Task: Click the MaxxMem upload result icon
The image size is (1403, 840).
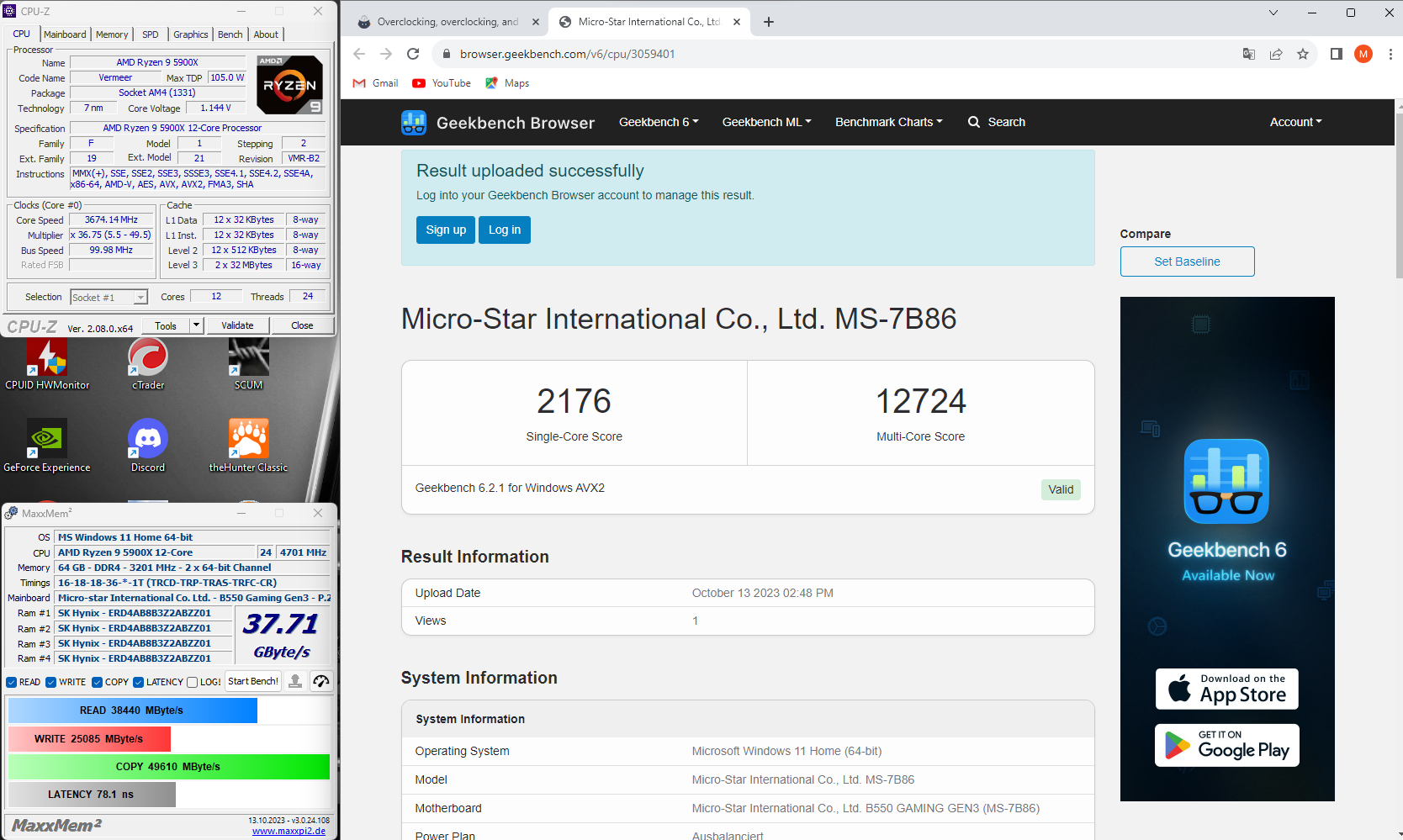Action: coord(295,681)
